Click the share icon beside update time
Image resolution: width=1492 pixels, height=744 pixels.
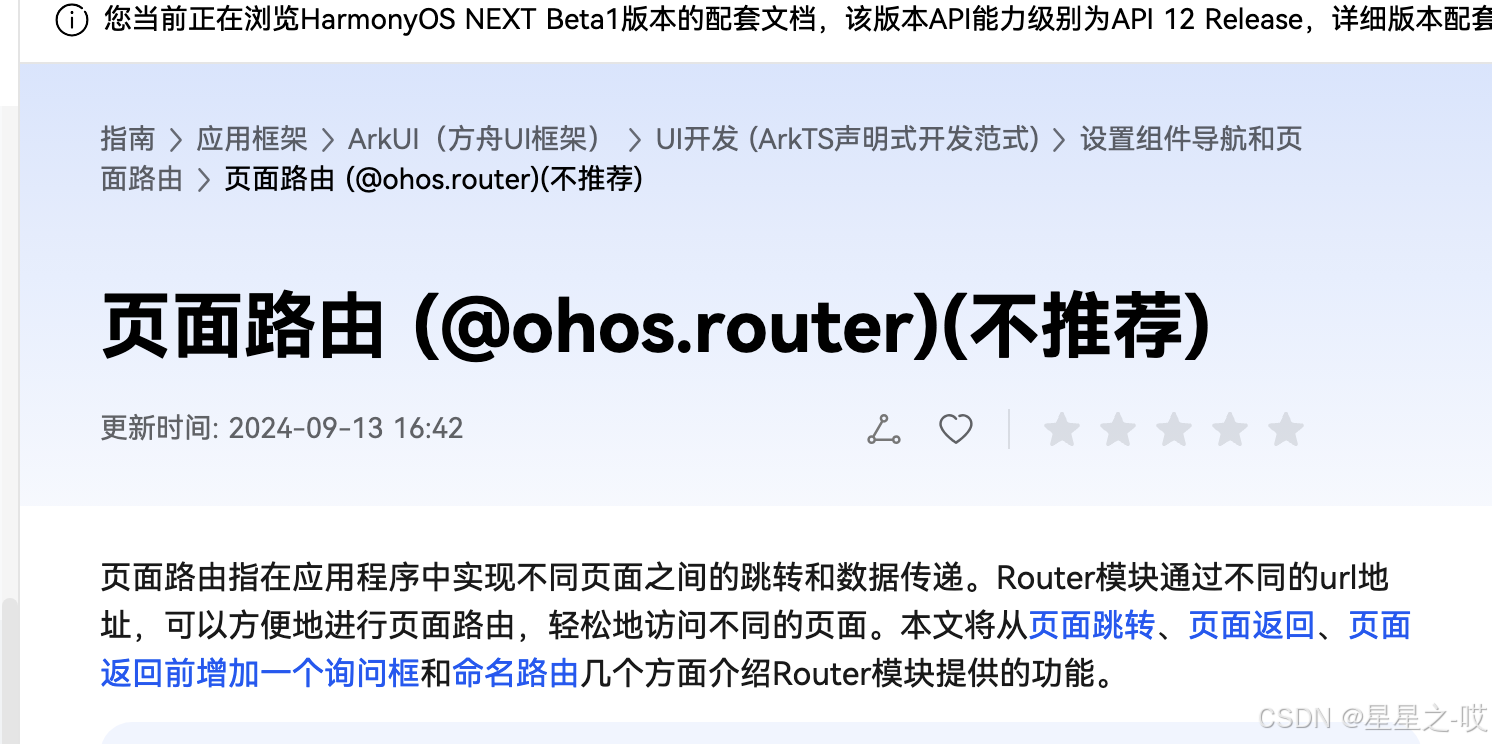(x=883, y=430)
